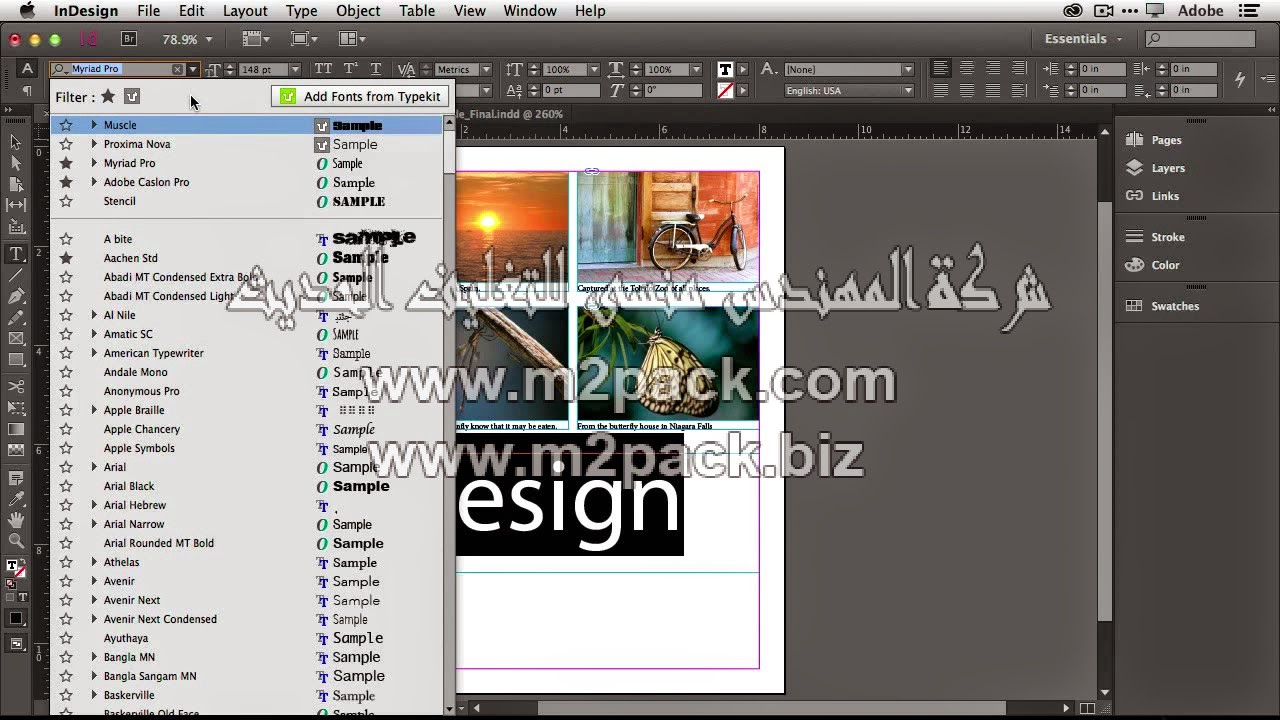Favorite the Stencil font star

[66, 201]
